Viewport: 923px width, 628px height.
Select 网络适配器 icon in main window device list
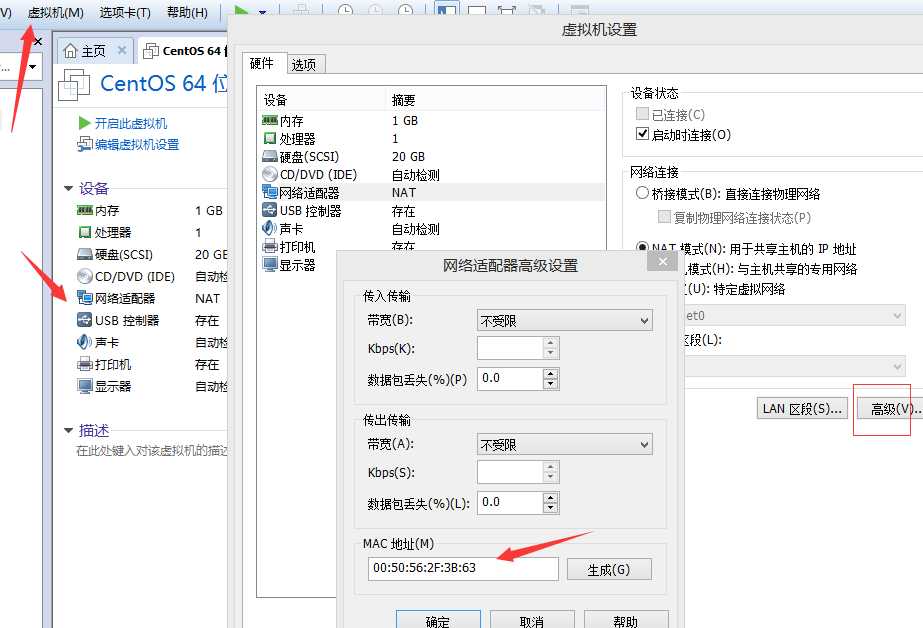(85, 298)
